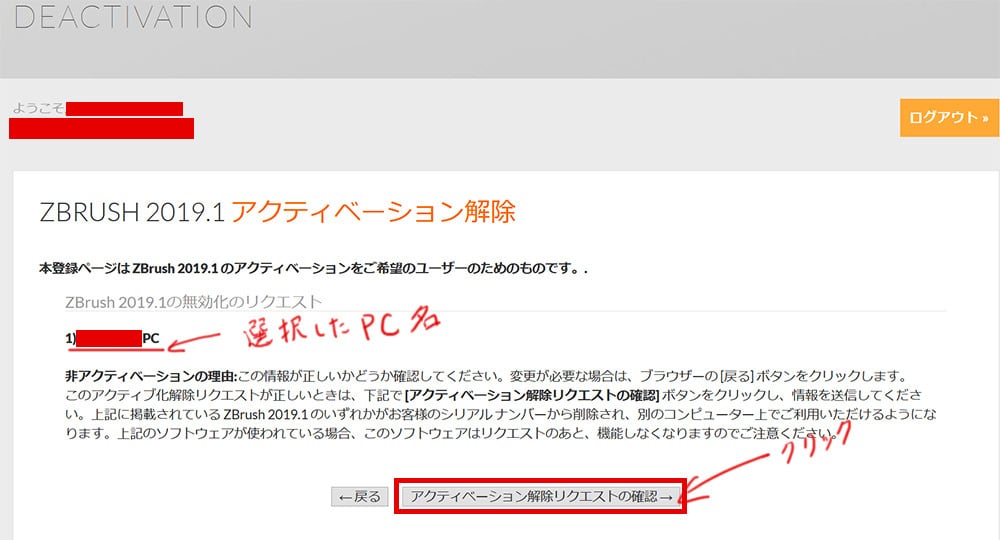
Task: Click the » chevron on the logout button
Action: pyautogui.click(x=985, y=118)
